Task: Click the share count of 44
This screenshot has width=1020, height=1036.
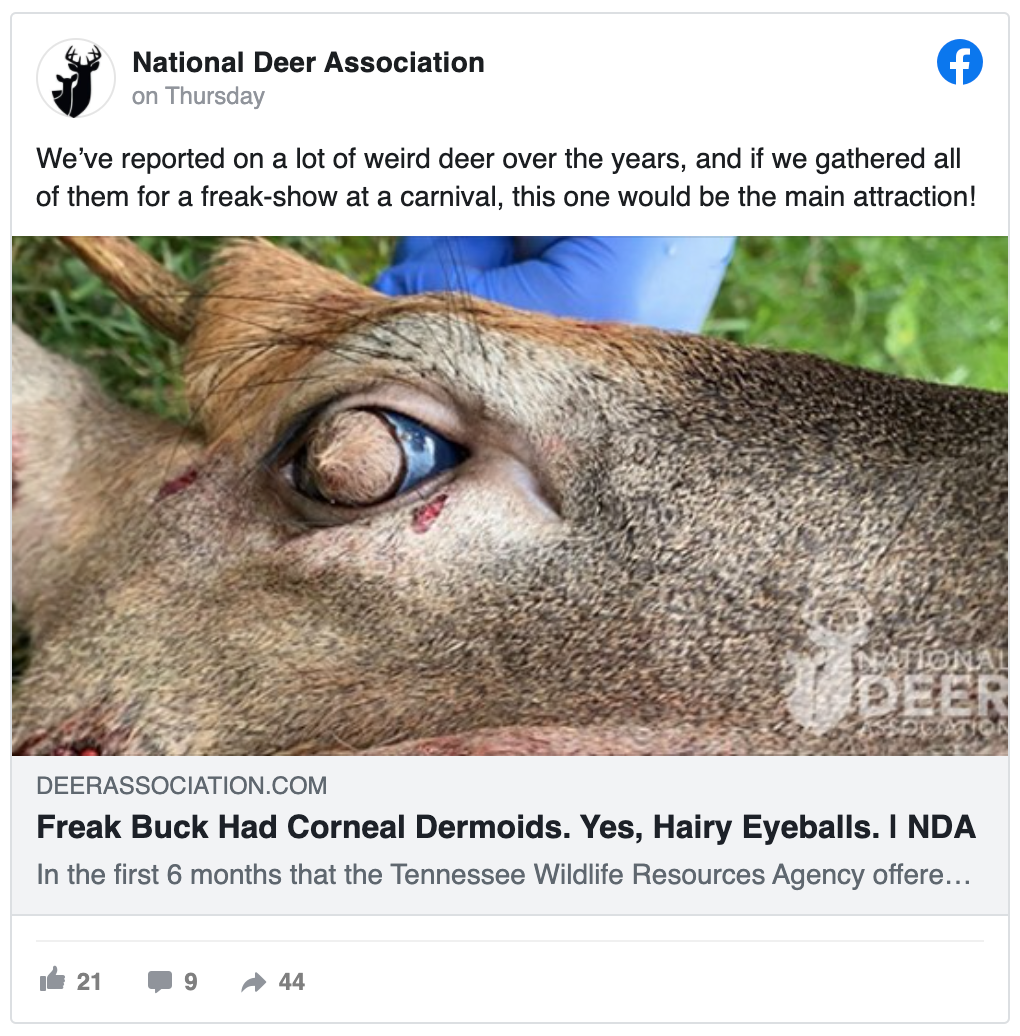Action: pos(291,981)
